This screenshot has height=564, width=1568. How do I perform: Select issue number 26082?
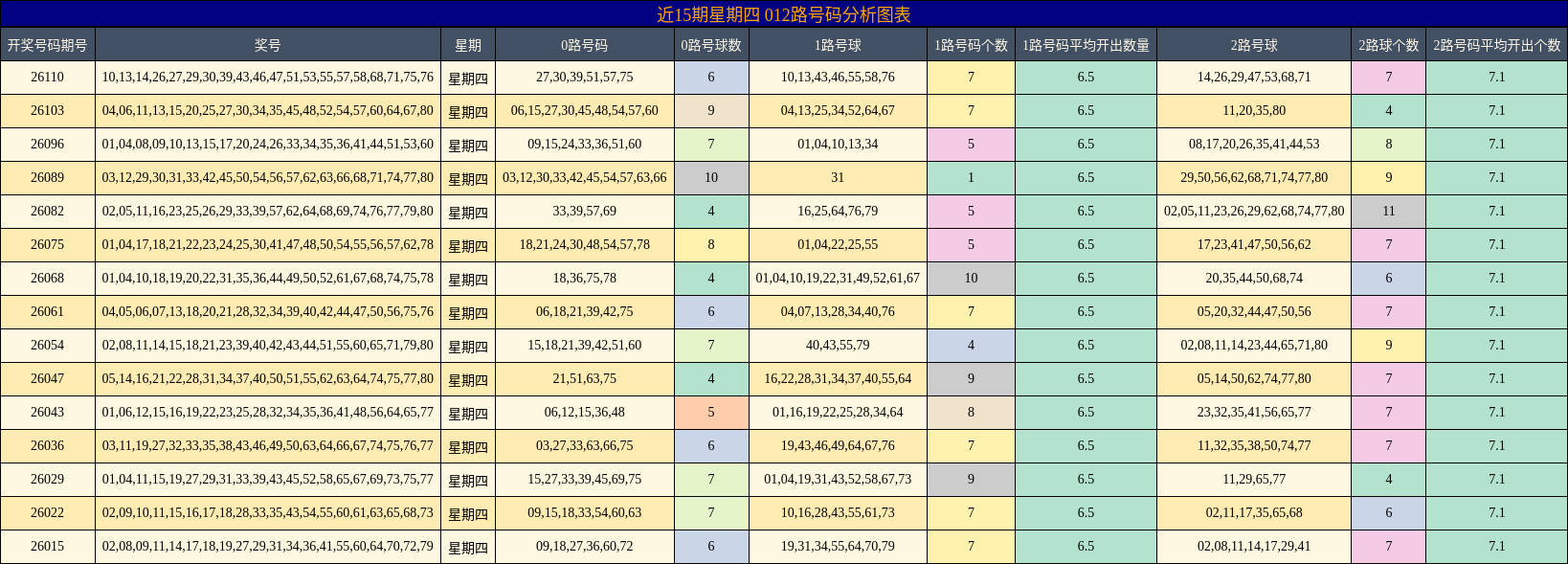(x=47, y=212)
